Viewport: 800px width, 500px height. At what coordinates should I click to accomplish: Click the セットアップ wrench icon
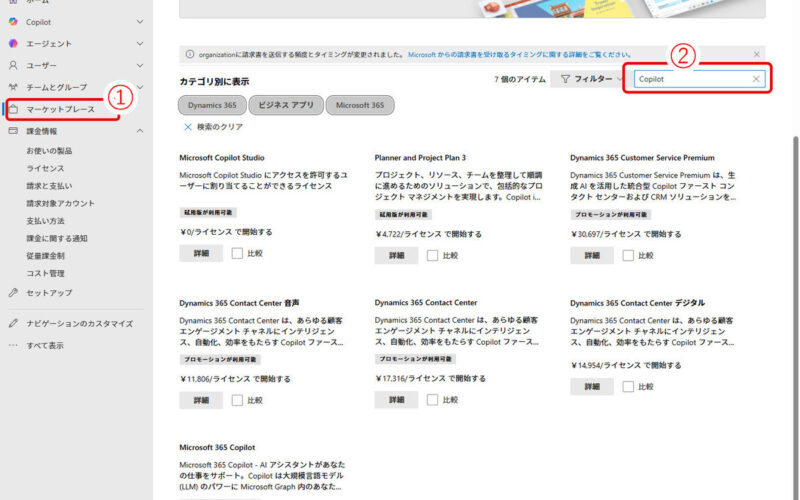[13, 292]
